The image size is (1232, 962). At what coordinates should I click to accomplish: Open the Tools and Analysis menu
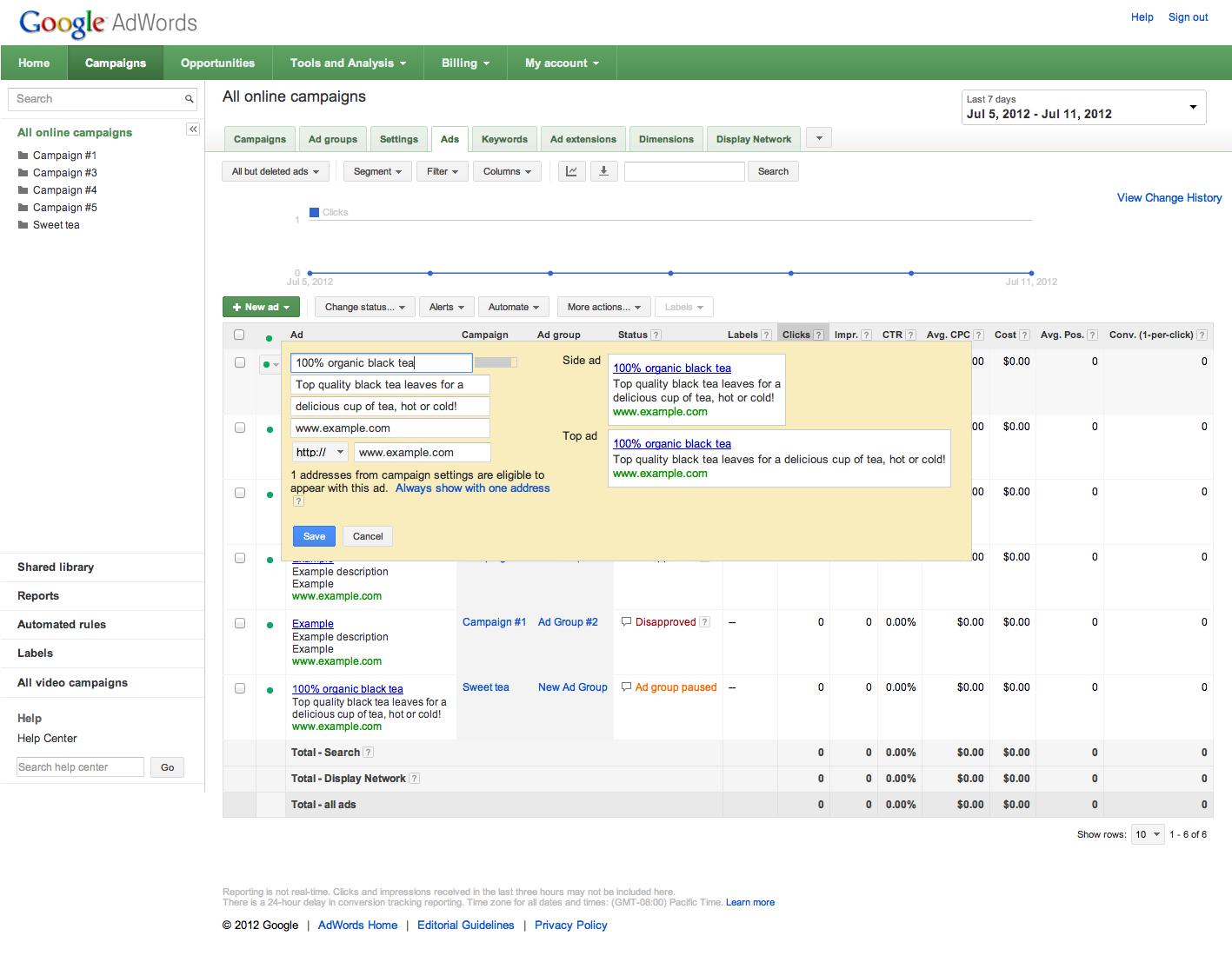(348, 63)
